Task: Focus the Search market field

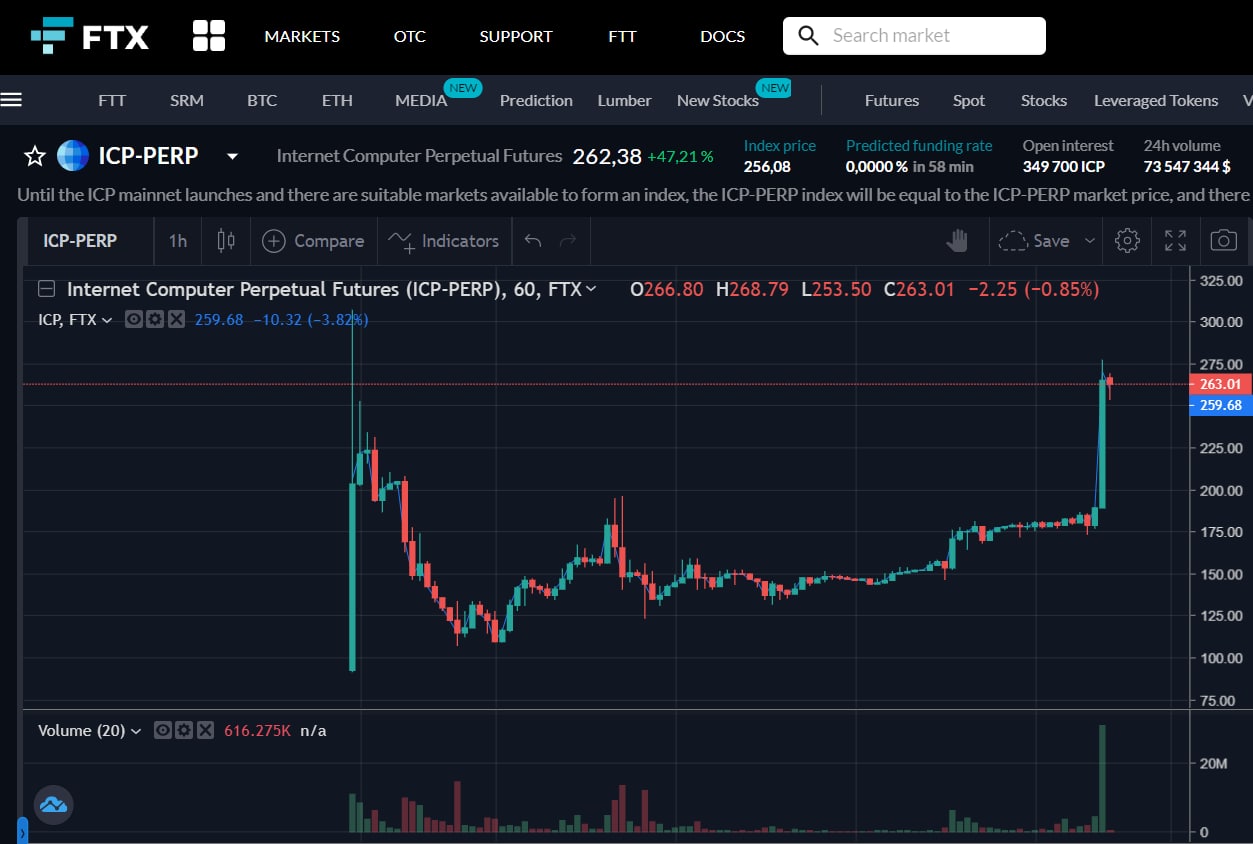Action: click(914, 36)
